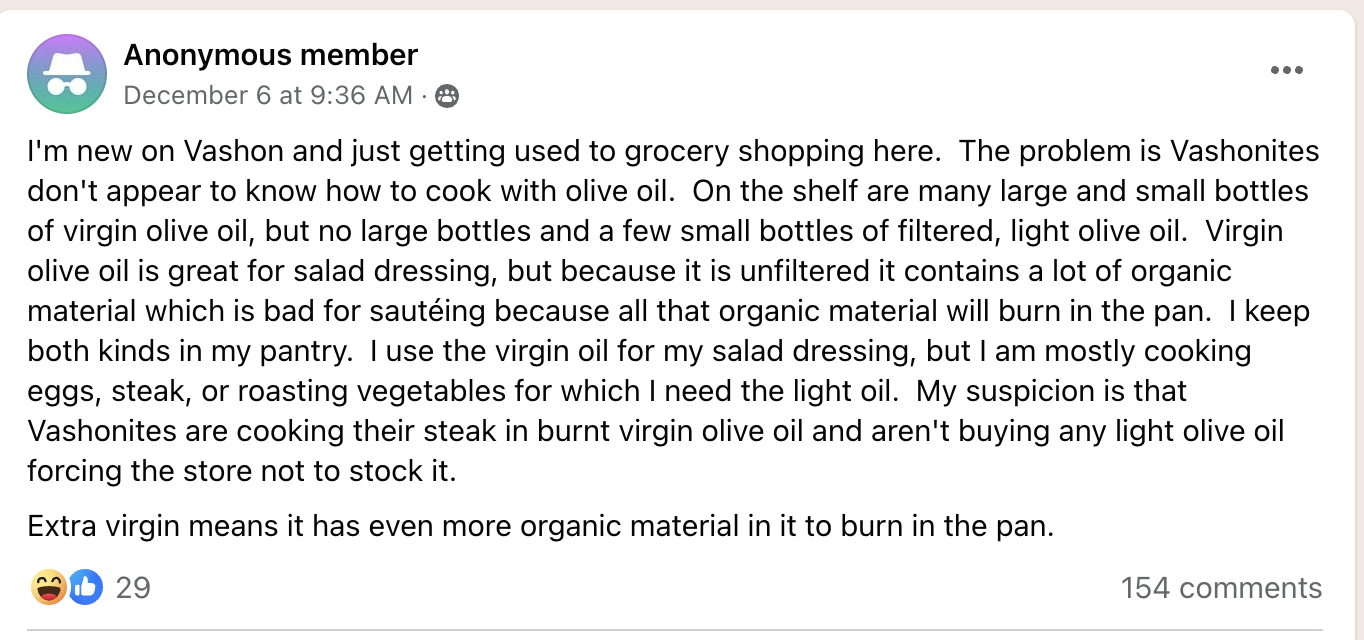Show who reacted via the 29 count
The height and width of the screenshot is (640, 1364).
tap(133, 587)
